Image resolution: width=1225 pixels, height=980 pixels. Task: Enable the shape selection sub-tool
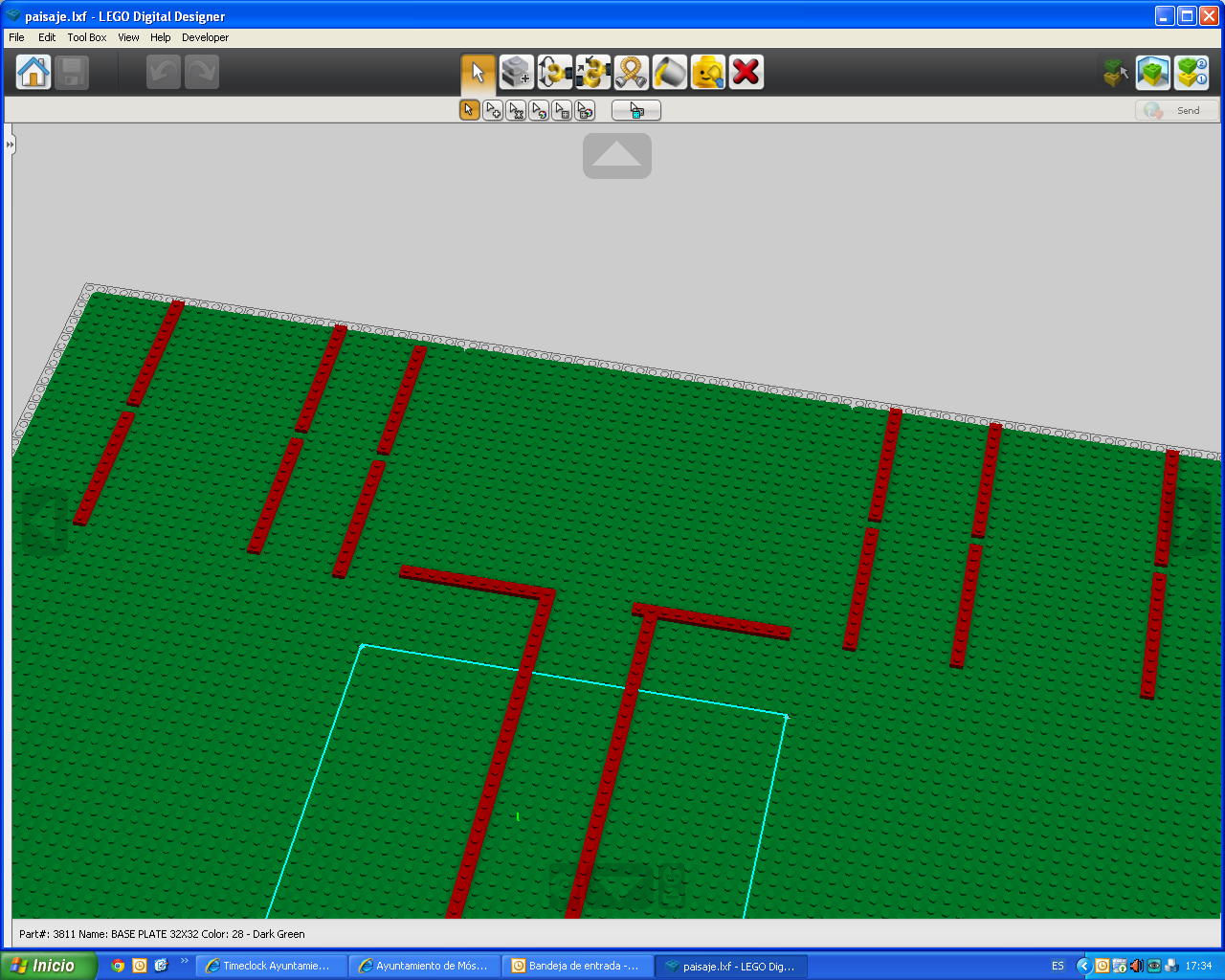pos(562,110)
